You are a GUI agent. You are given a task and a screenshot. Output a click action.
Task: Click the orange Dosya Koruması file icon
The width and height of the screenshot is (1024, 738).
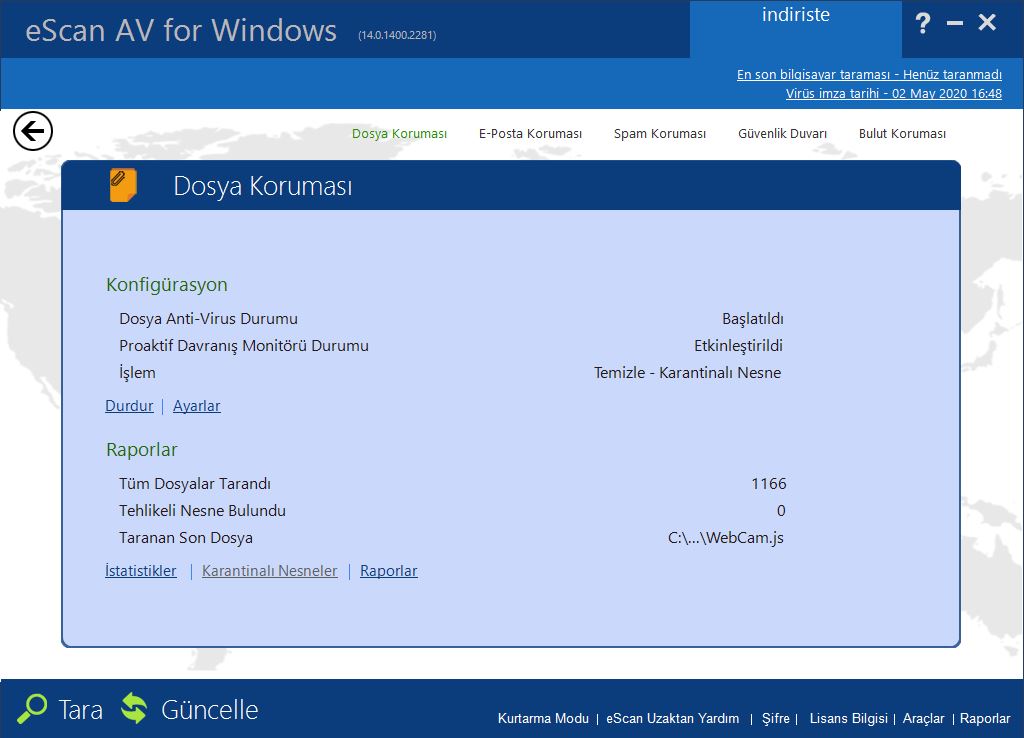tap(123, 185)
